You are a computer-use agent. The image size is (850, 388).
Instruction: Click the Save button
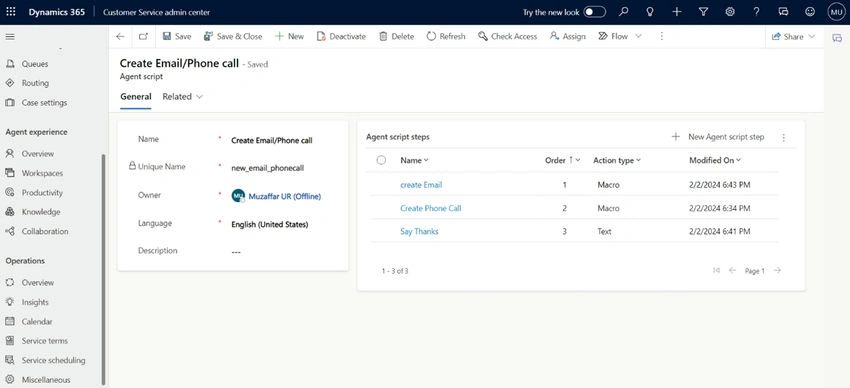177,36
